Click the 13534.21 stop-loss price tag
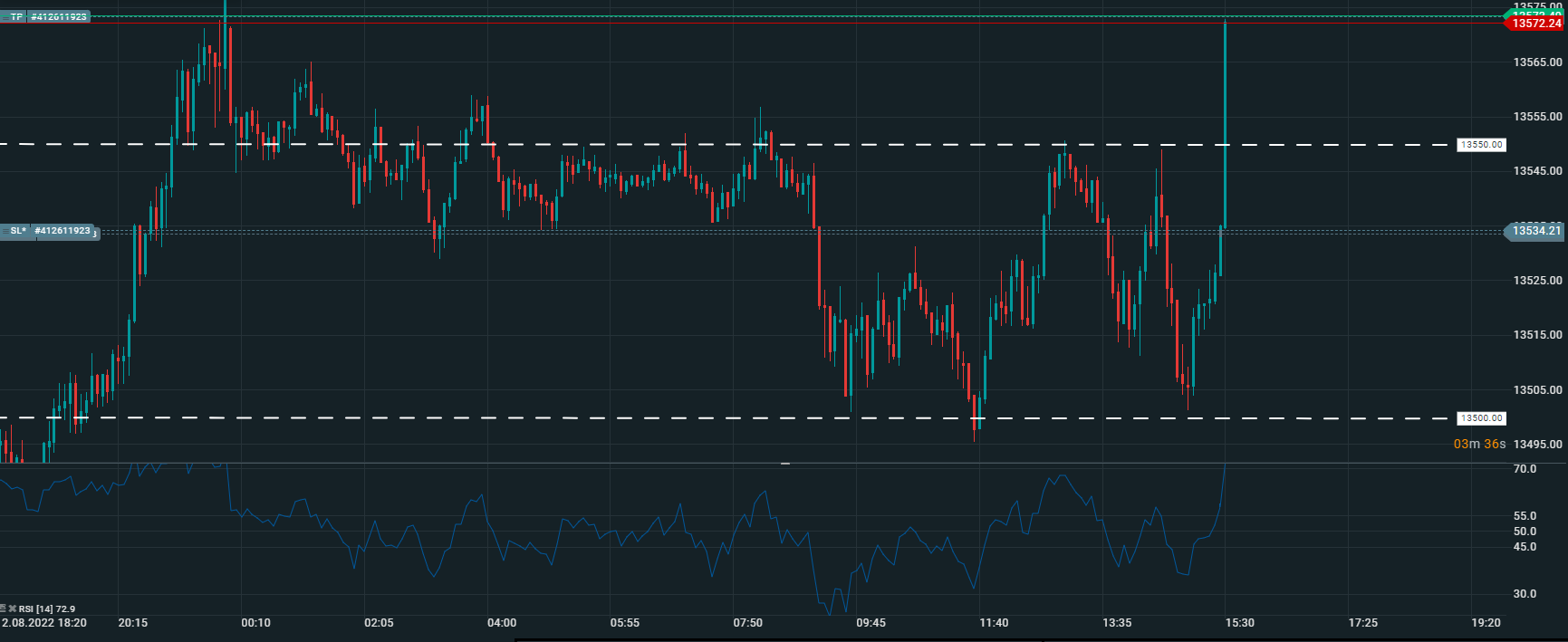1568x642 pixels. click(x=1535, y=231)
